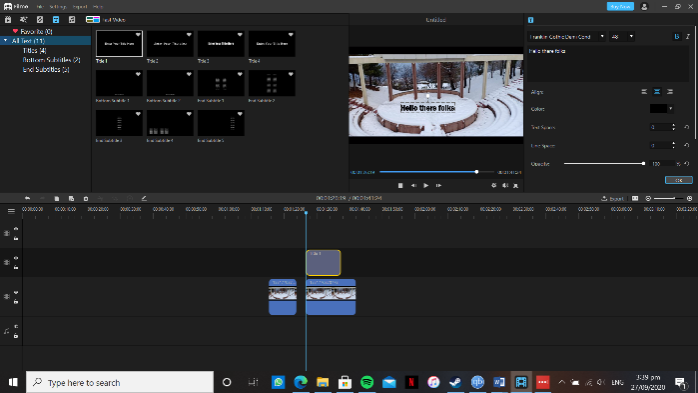Open the Export menu
698x393 pixels.
pos(80,7)
